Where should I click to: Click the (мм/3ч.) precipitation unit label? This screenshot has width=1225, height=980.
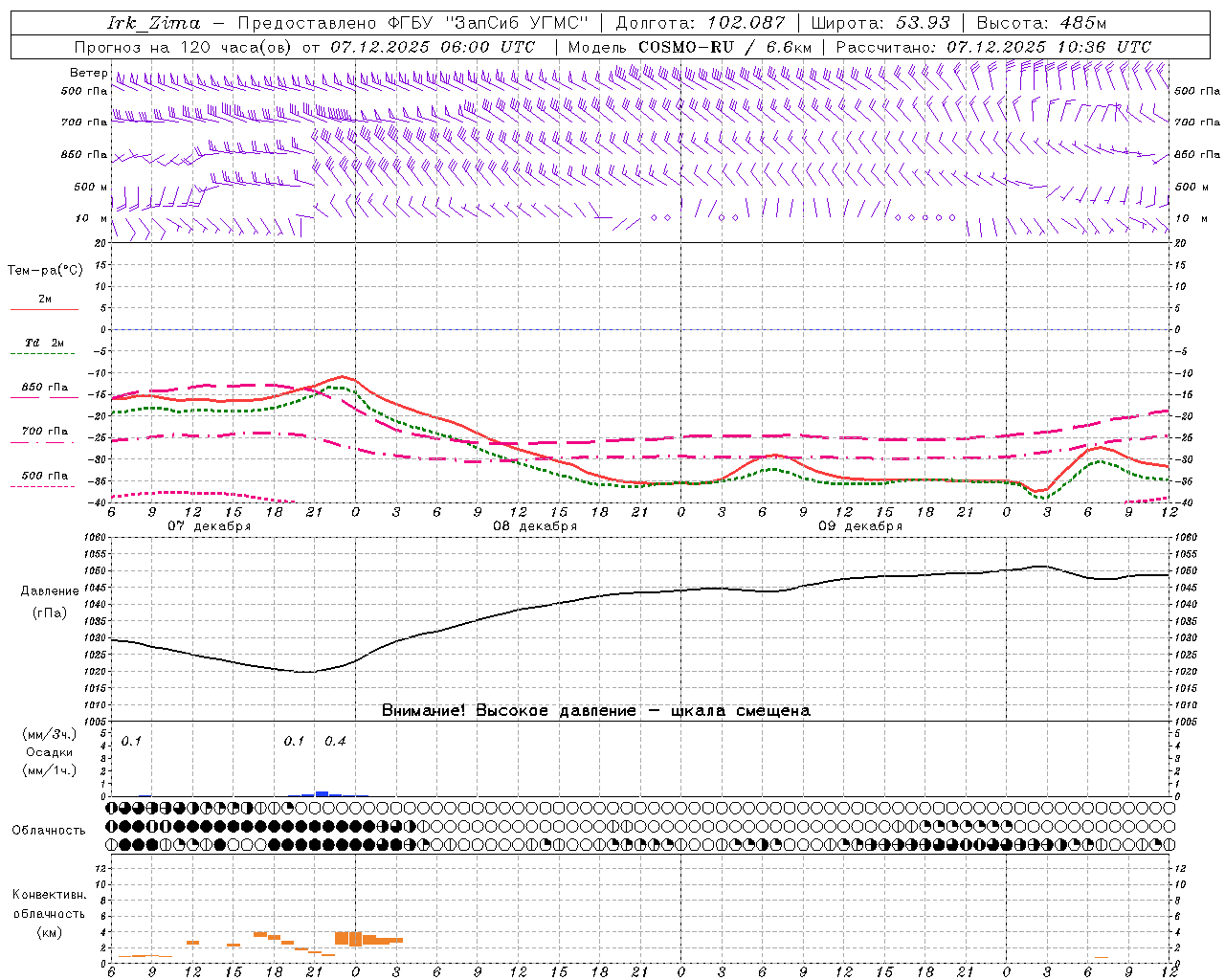click(49, 734)
